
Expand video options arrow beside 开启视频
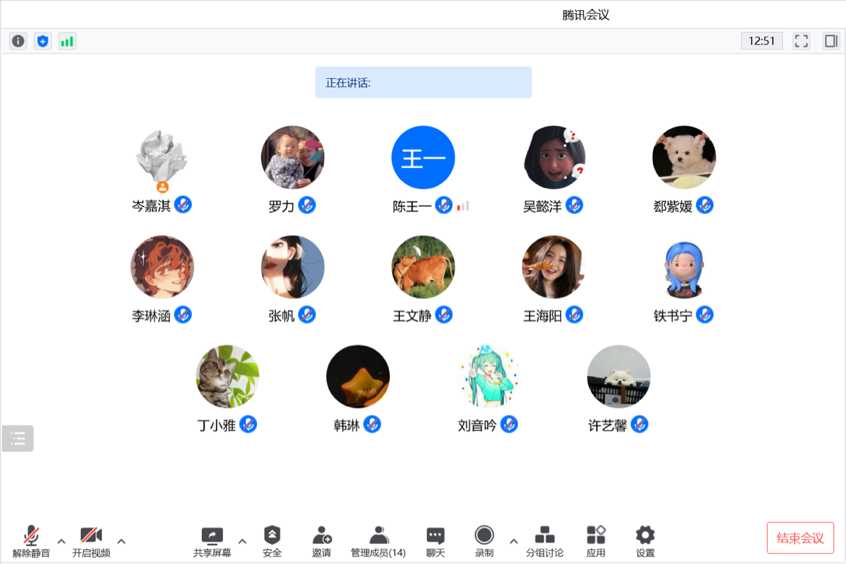point(121,542)
